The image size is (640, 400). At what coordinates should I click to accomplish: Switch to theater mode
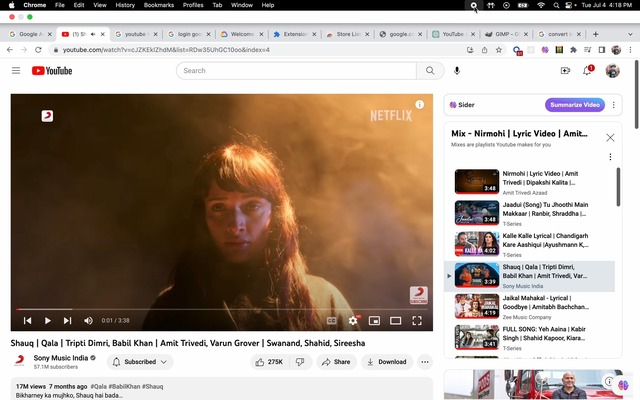396,320
